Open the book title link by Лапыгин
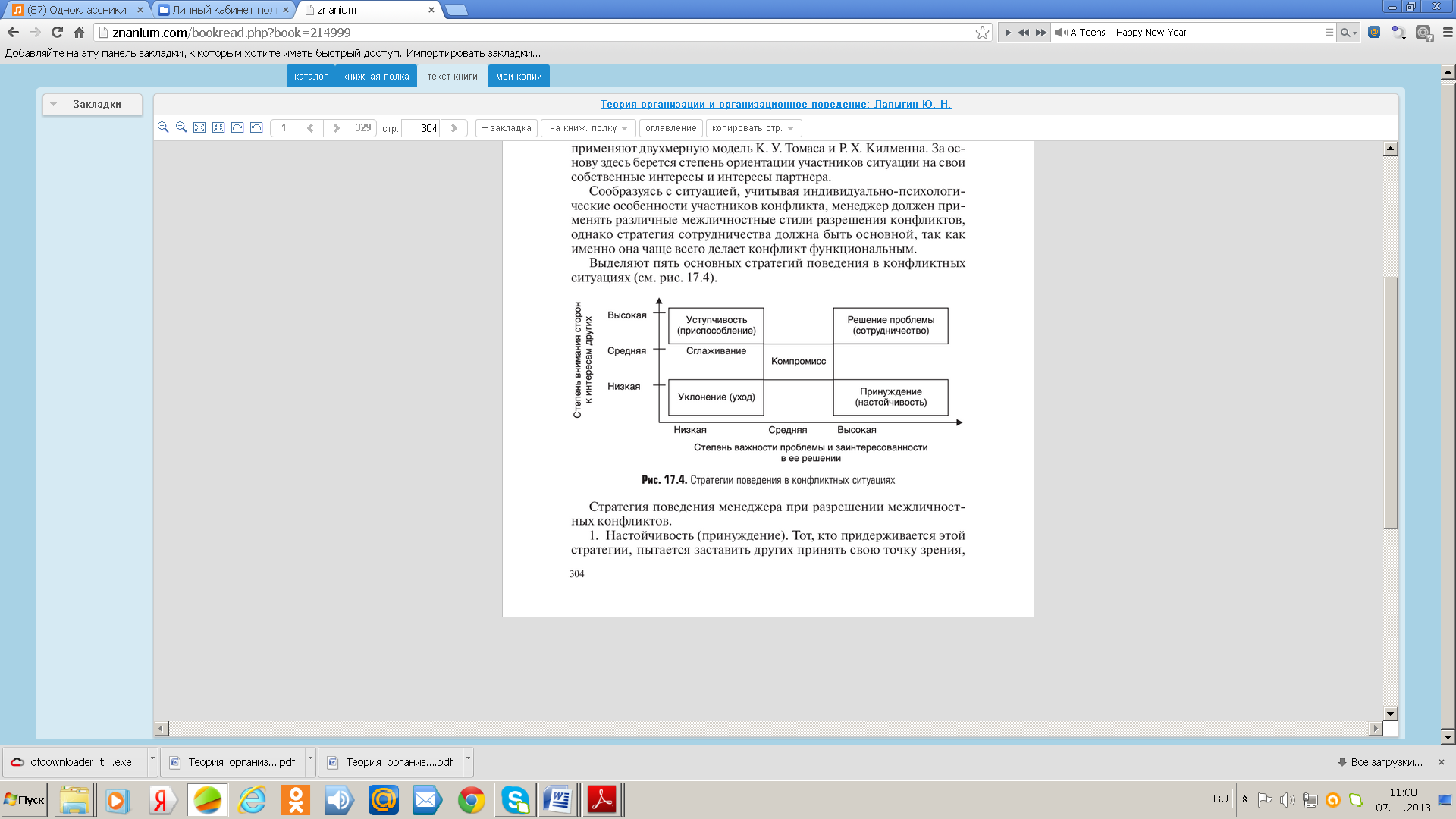This screenshot has height=819, width=1456. pos(775,105)
